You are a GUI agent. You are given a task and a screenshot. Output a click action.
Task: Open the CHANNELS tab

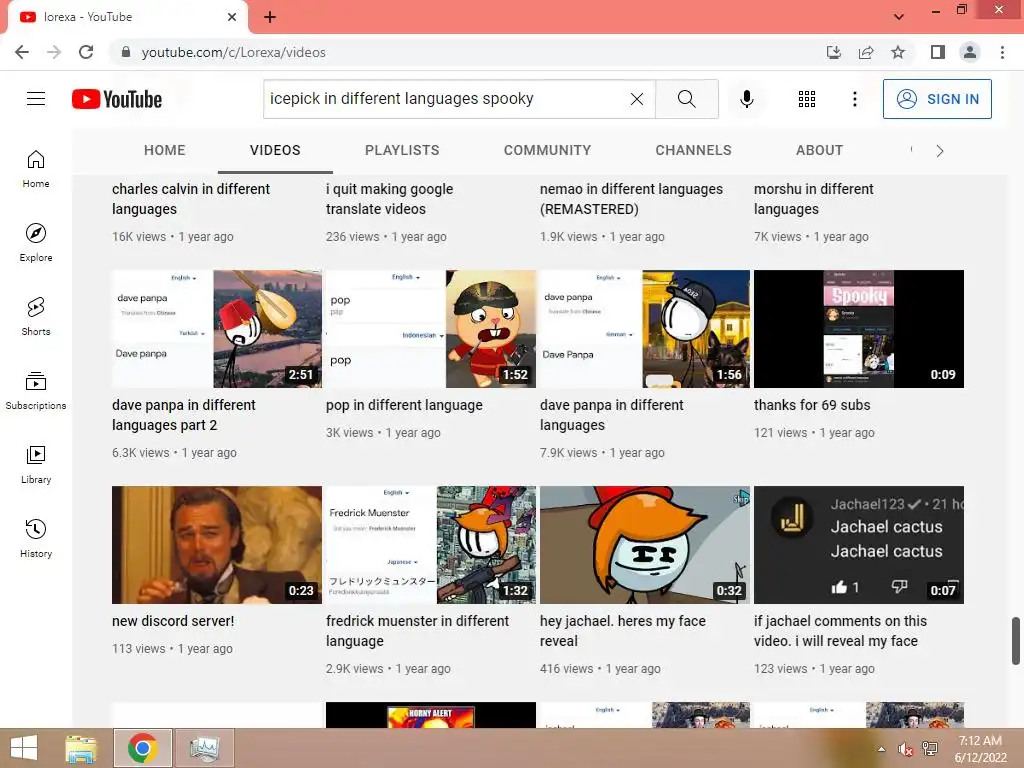click(694, 150)
